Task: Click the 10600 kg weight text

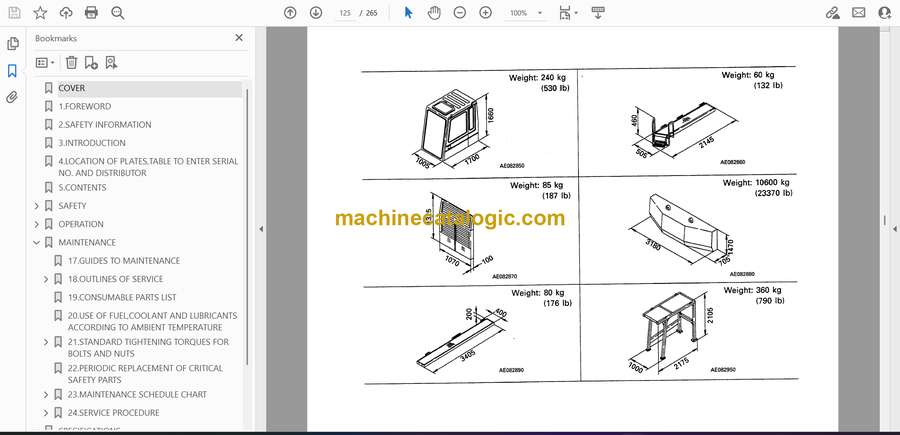Action: [x=756, y=183]
